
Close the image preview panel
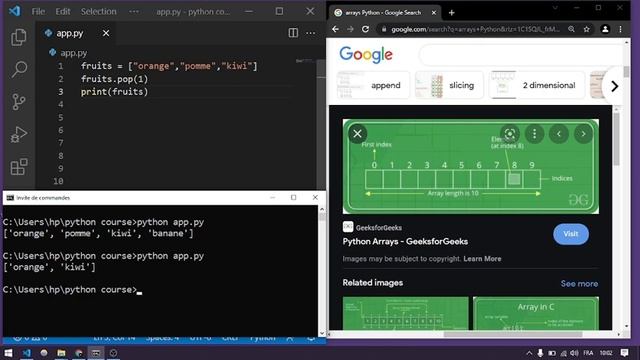click(x=358, y=133)
